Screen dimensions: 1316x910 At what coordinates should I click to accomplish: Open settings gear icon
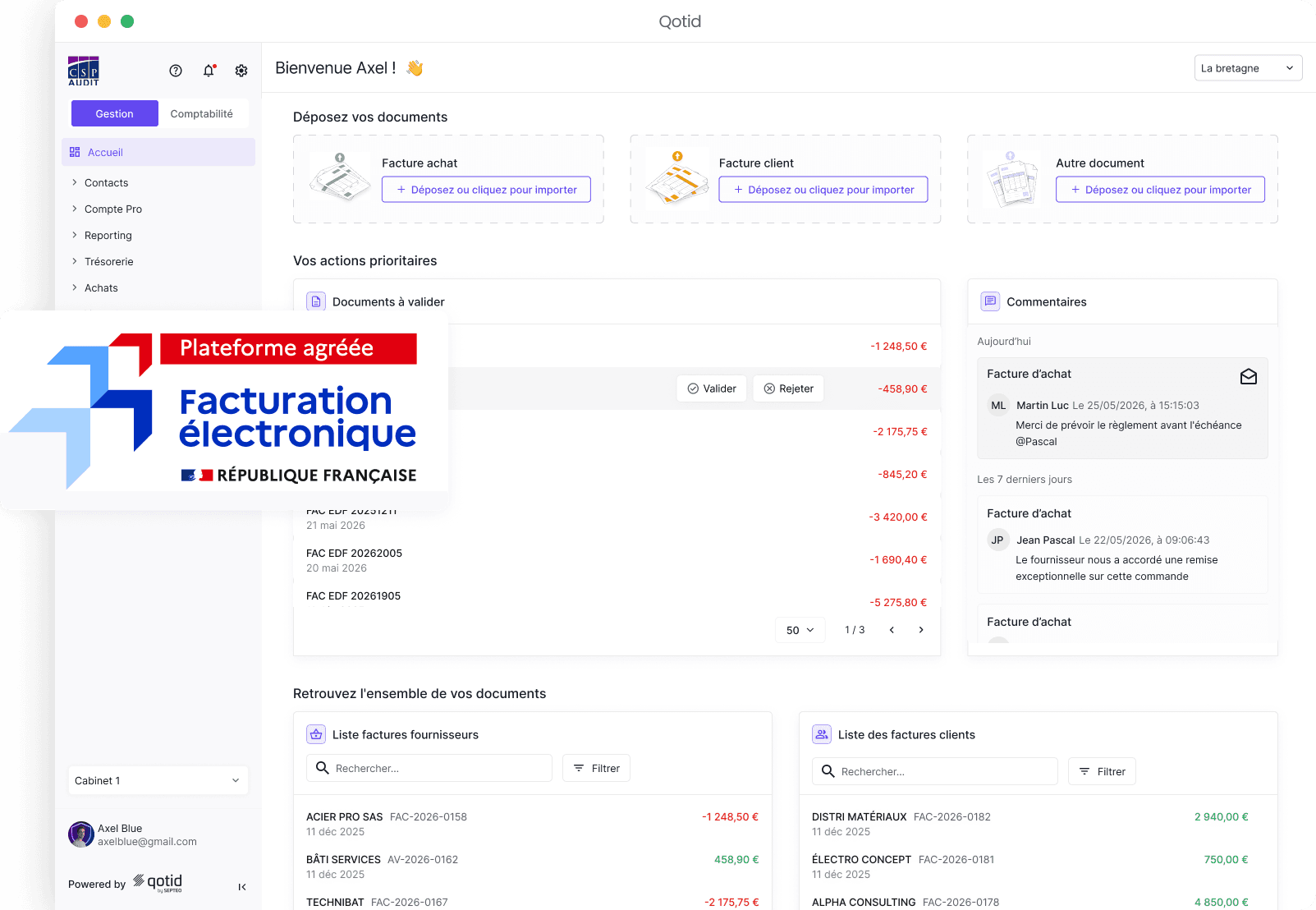pos(241,71)
